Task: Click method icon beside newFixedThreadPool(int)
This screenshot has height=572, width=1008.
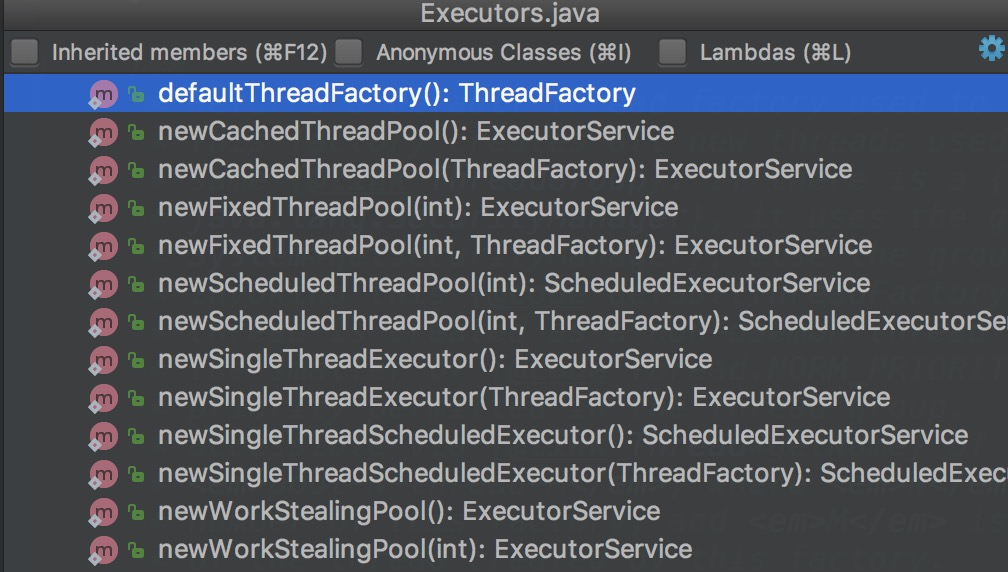Action: tap(103, 208)
